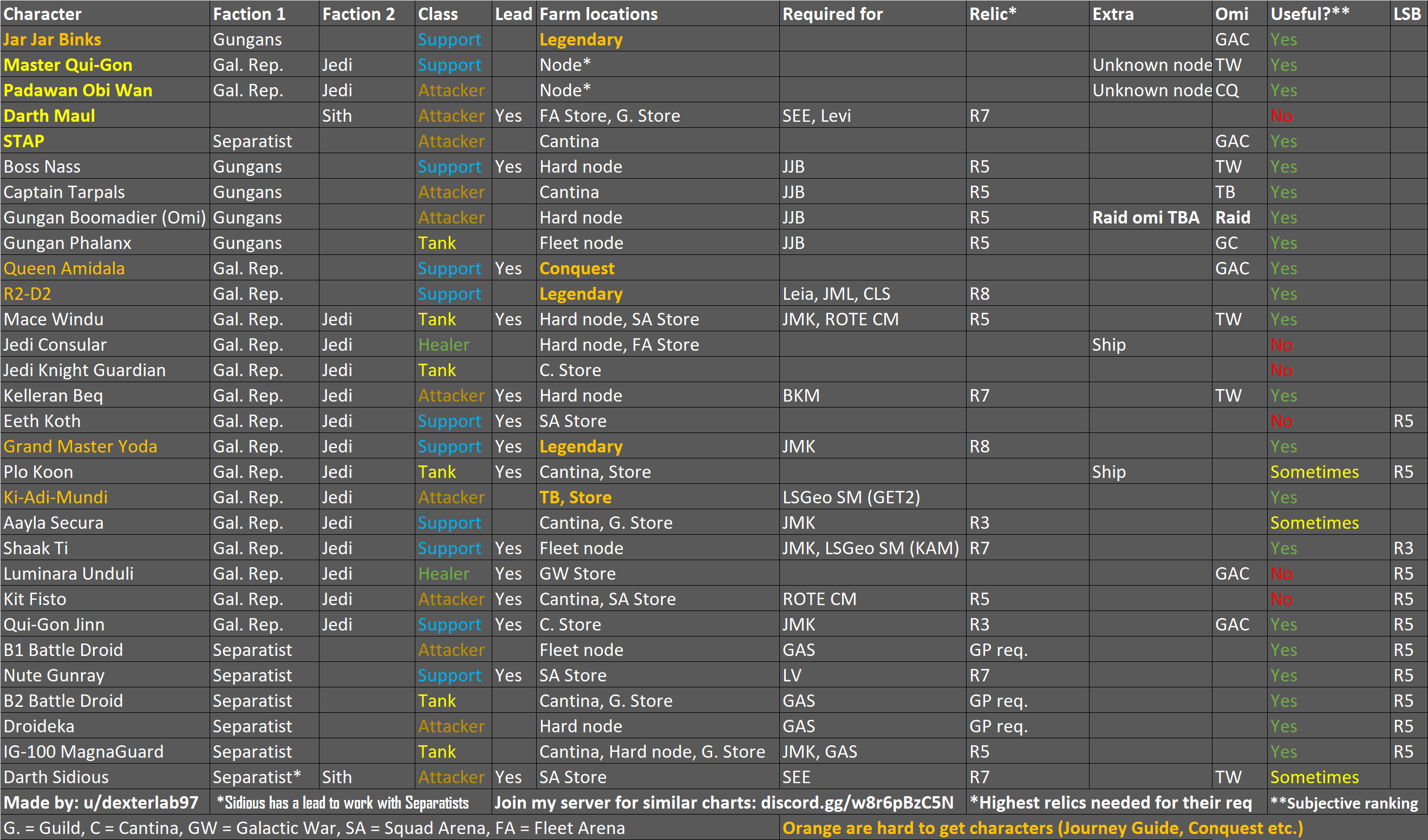Select the Character column header
Screen dimensions: 1428x840
(42, 14)
